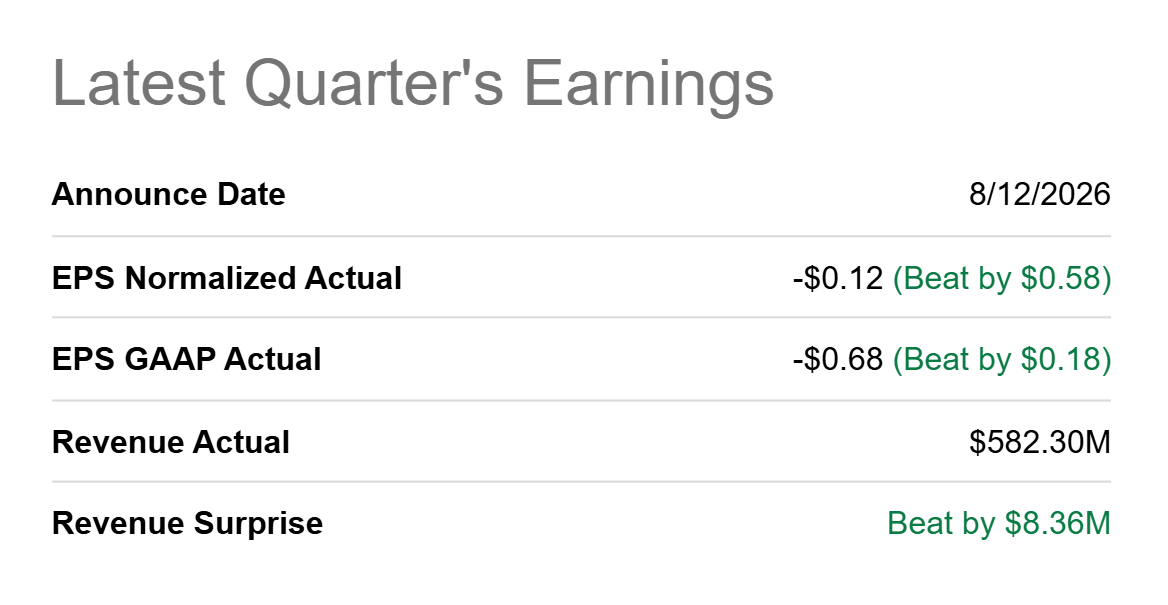Select the EPS GAAP Actual label
1168x605 pixels.
pos(186,359)
